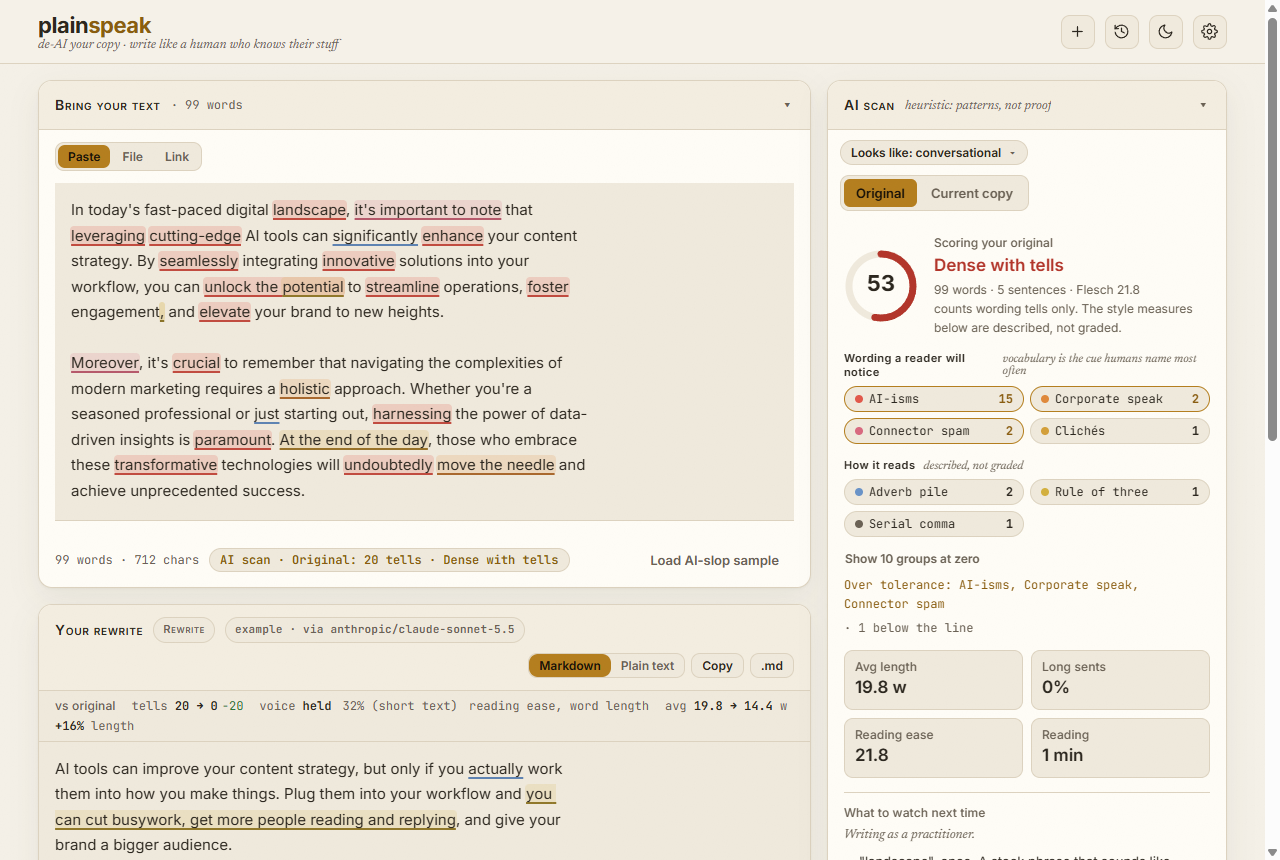Click underlined word 'actually' in rewrite
1280x860 pixels.
(x=496, y=770)
